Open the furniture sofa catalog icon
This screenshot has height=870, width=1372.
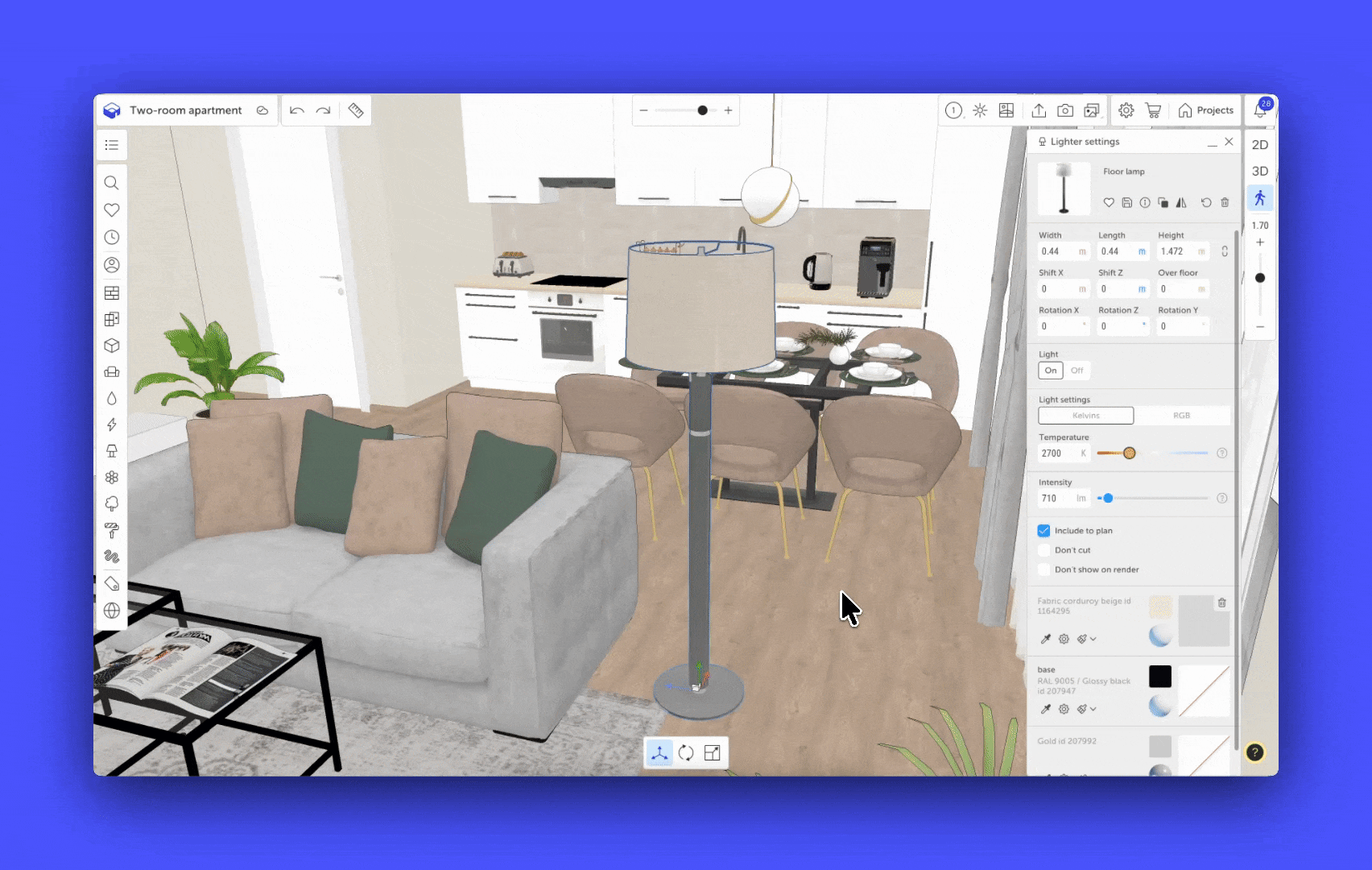pos(112,371)
